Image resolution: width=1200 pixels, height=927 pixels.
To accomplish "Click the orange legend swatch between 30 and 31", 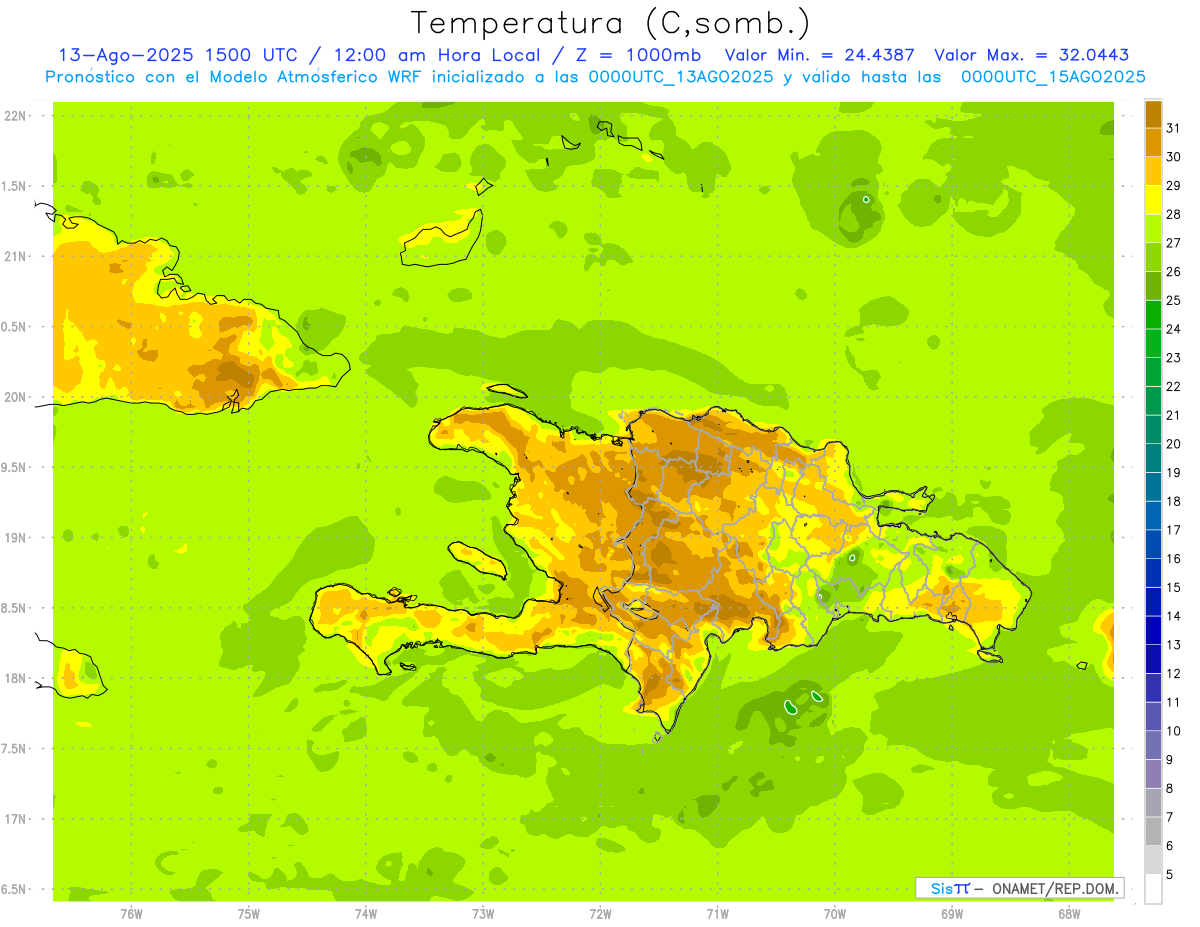I will click(x=1153, y=143).
